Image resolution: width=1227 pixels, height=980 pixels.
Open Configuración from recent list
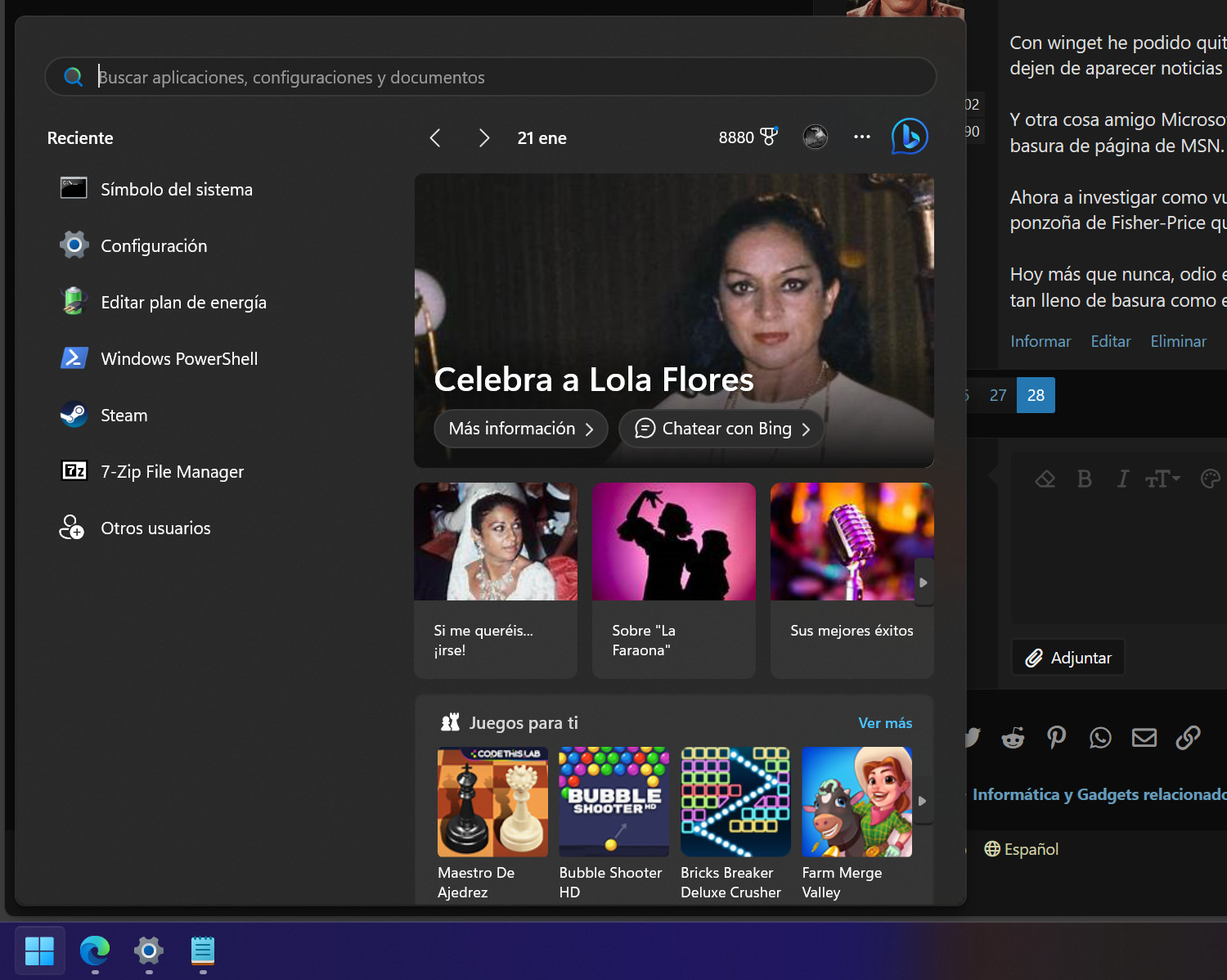coord(133,245)
